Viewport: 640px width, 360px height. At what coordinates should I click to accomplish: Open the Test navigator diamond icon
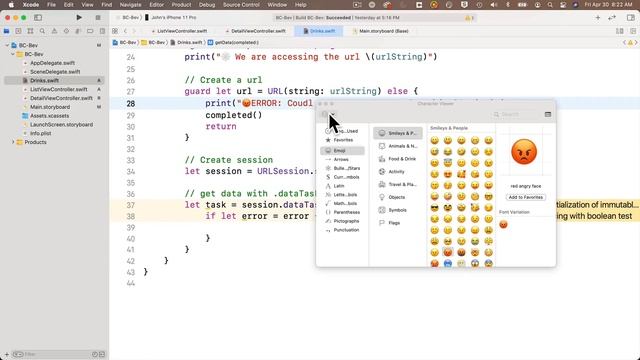tap(66, 31)
